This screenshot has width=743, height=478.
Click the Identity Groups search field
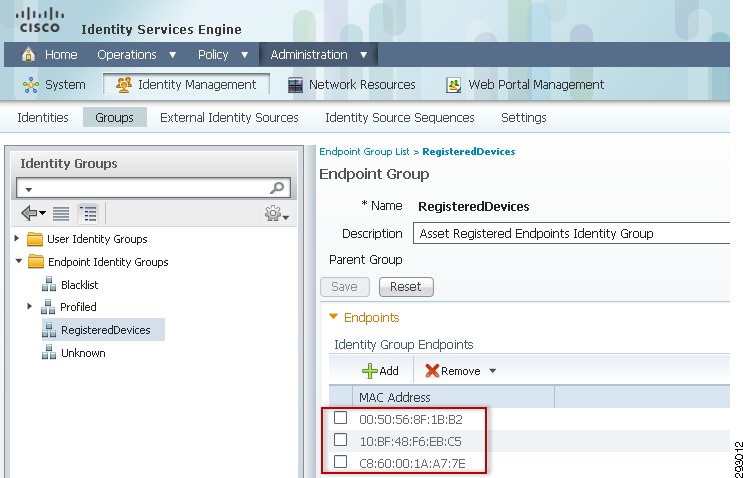coord(154,188)
